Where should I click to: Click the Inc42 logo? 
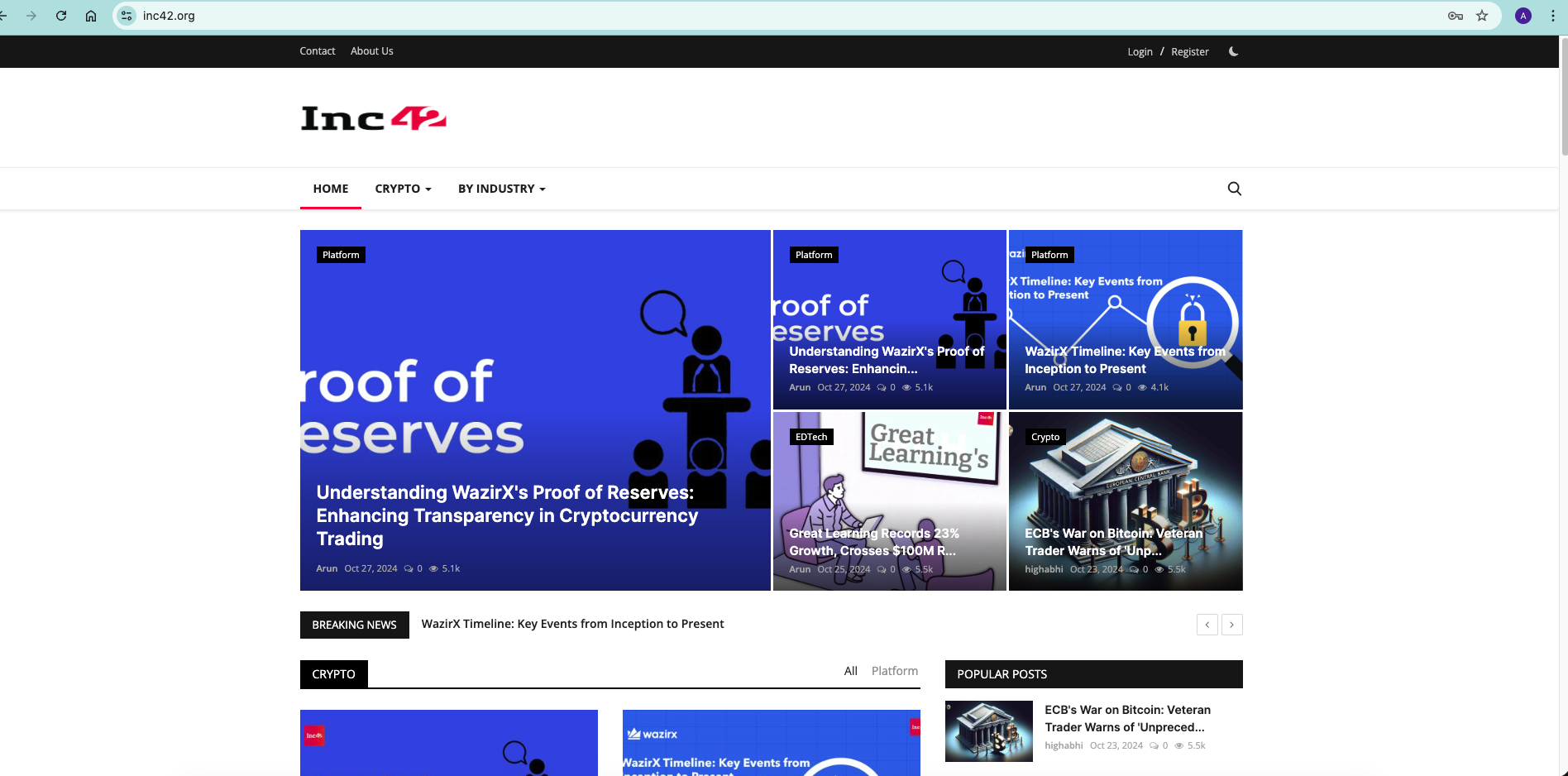click(x=372, y=117)
